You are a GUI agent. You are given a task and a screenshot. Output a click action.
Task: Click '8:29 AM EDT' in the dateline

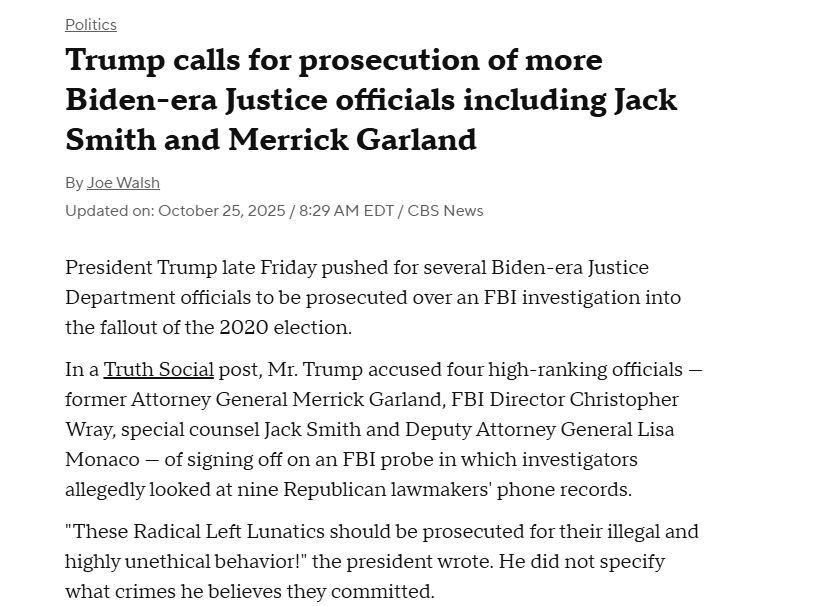coord(346,211)
